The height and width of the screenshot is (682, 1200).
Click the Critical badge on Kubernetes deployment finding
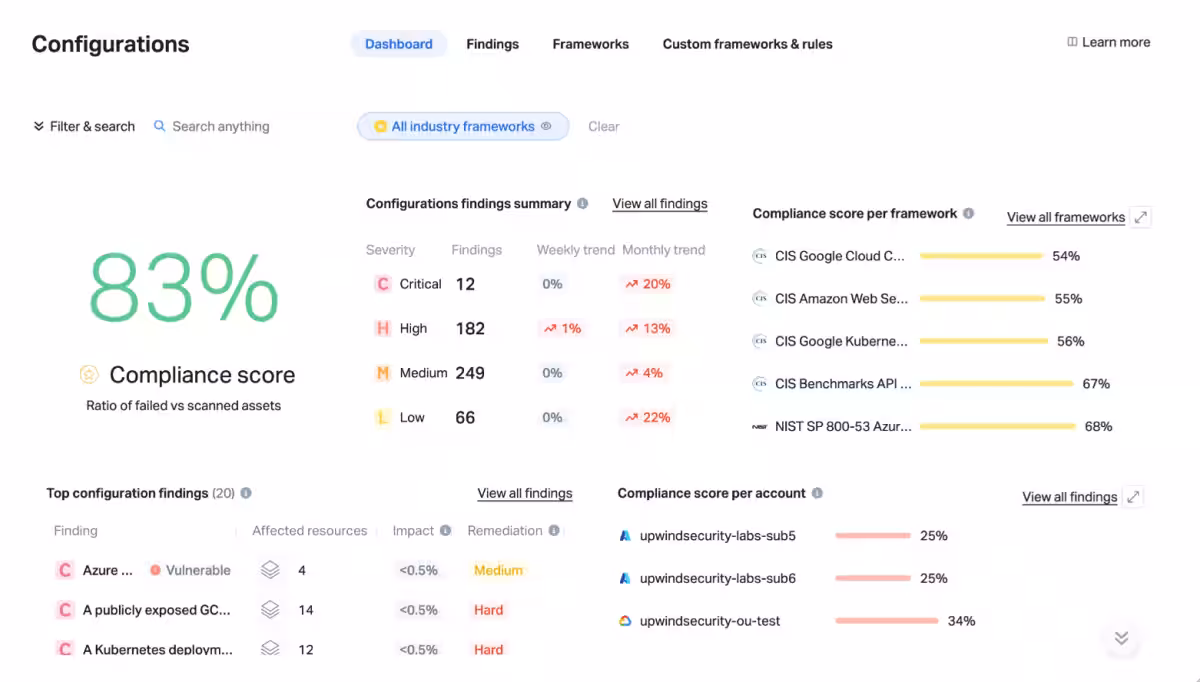point(65,649)
